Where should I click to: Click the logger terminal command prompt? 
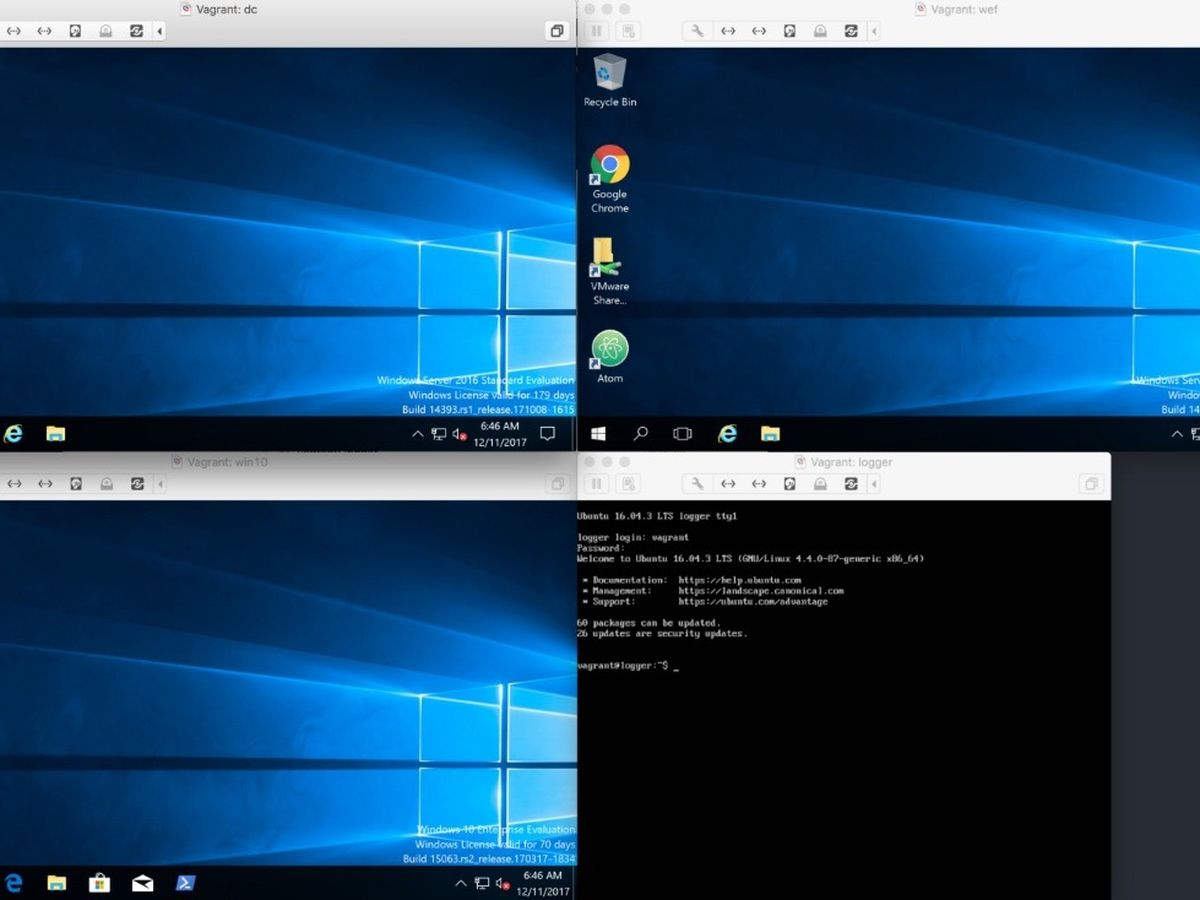(676, 666)
